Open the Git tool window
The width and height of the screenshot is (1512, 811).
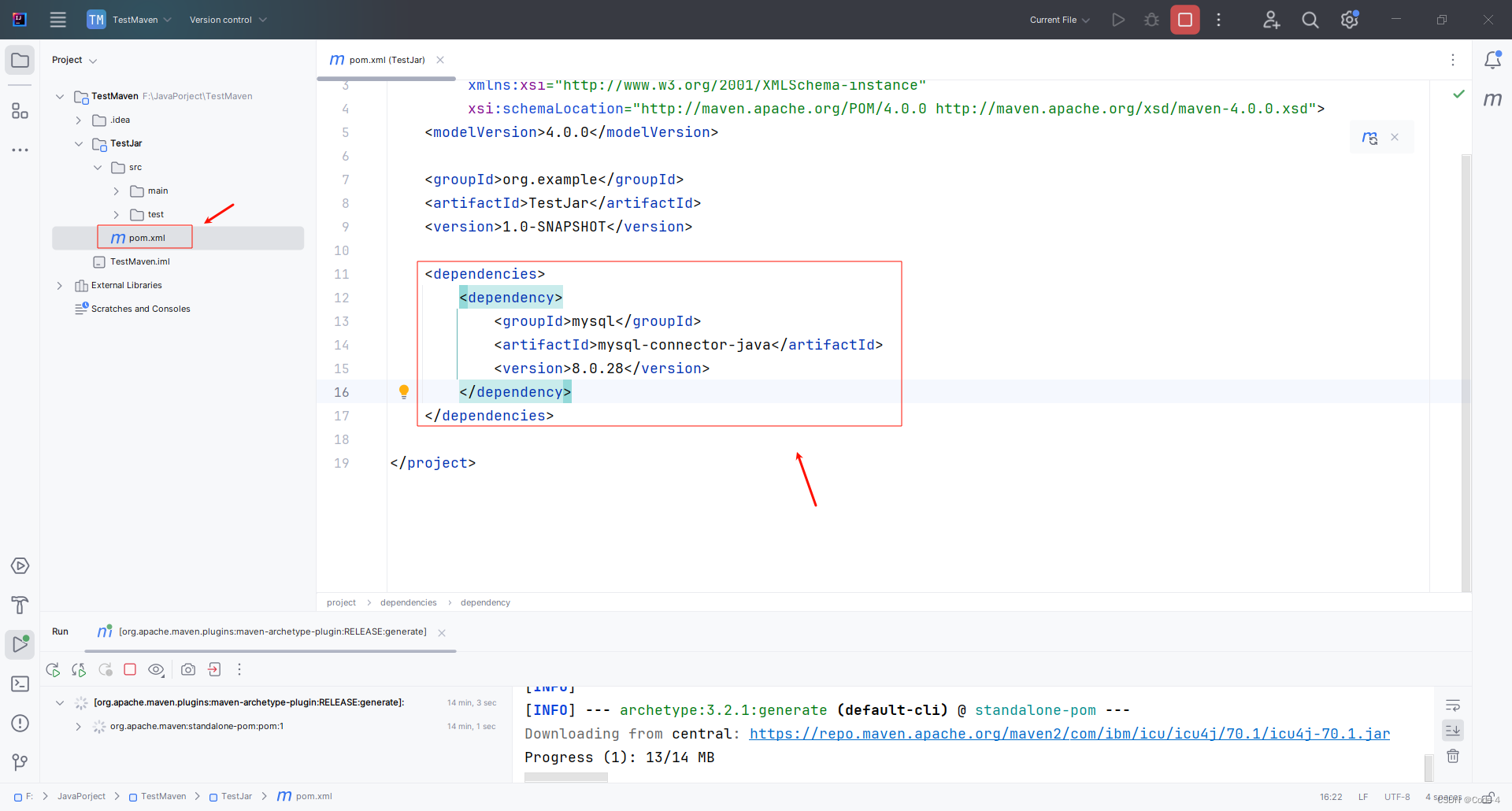pos(20,762)
